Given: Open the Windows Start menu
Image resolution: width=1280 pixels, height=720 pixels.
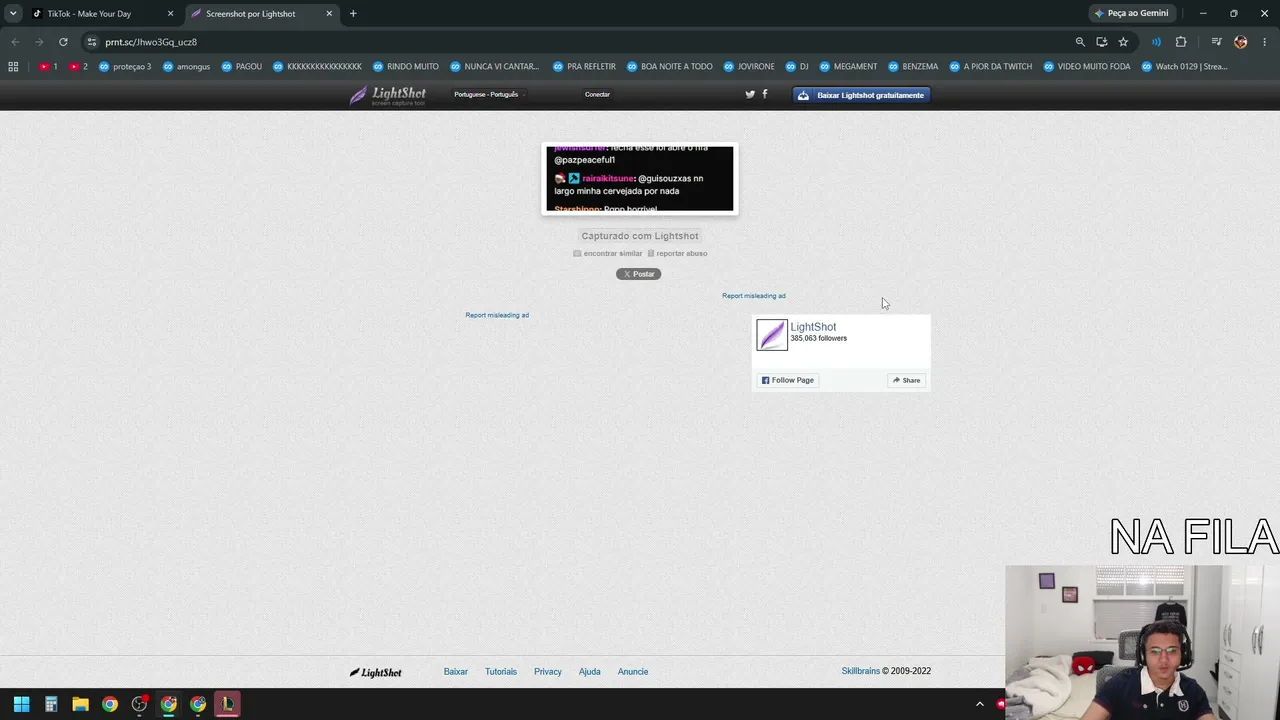Looking at the screenshot, I should (21, 704).
